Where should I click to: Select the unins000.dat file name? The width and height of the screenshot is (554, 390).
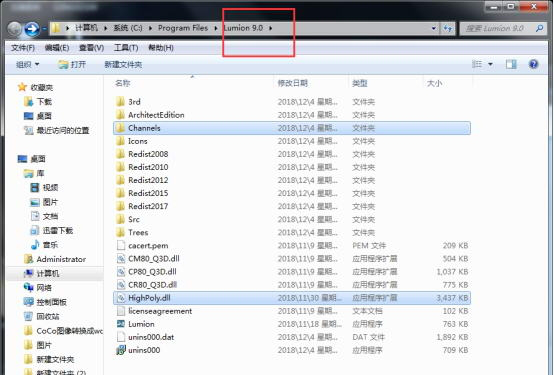(x=151, y=337)
